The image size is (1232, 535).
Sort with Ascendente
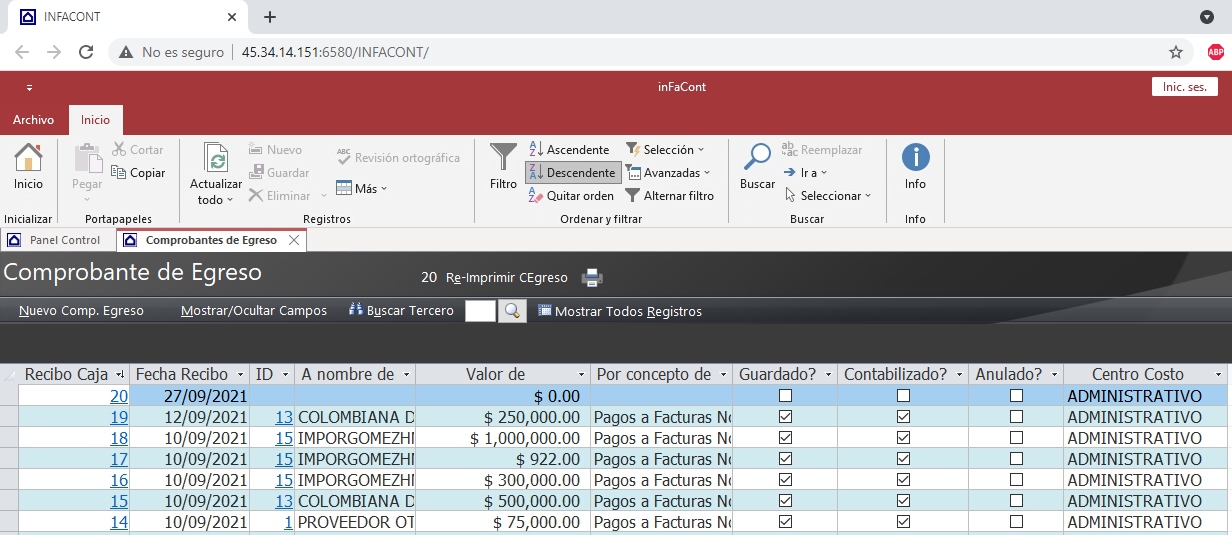[568, 150]
